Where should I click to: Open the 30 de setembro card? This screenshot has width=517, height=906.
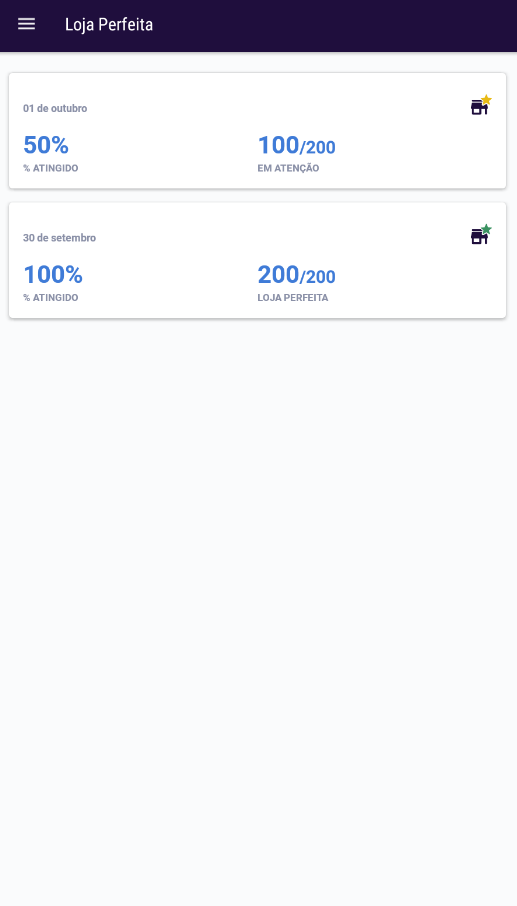(x=258, y=260)
